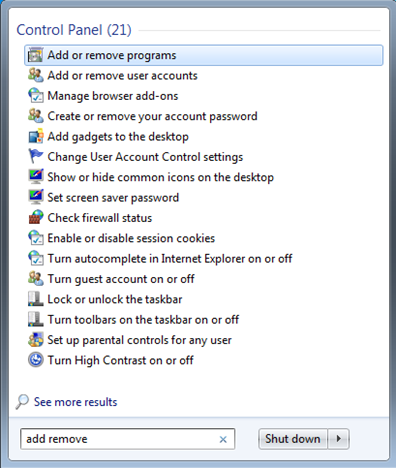
Task: Click the brick firewall icon for Check firewall status
Action: tap(35, 218)
